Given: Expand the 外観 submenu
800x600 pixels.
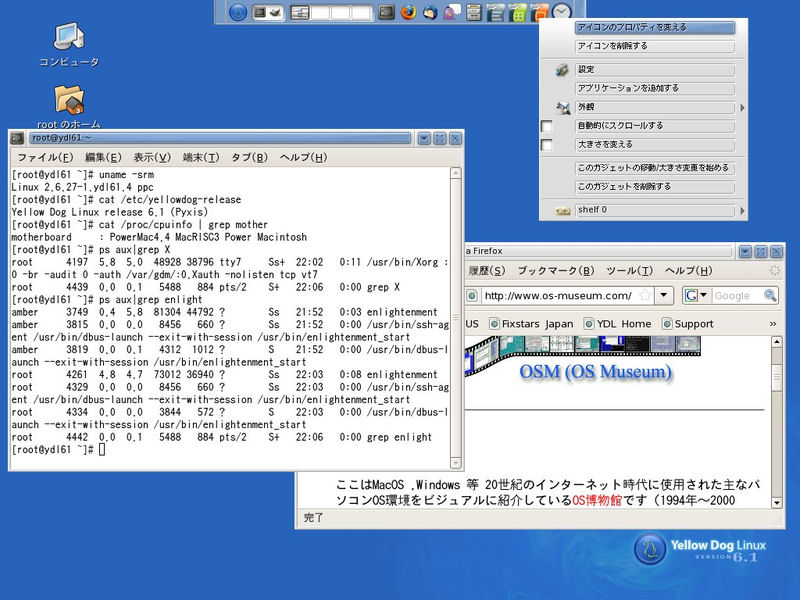Looking at the screenshot, I should (655, 108).
